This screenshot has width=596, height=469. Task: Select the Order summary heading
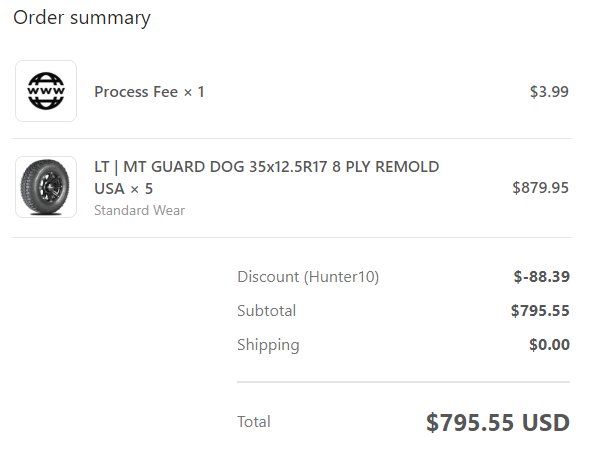pos(82,18)
